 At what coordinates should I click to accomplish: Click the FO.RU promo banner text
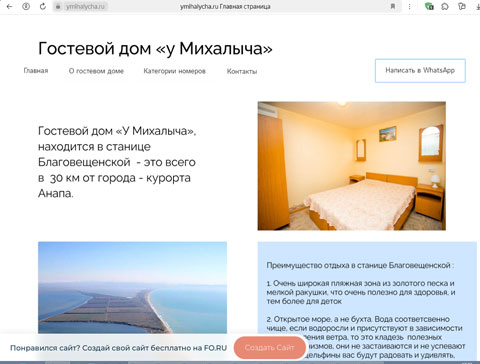[x=118, y=348]
